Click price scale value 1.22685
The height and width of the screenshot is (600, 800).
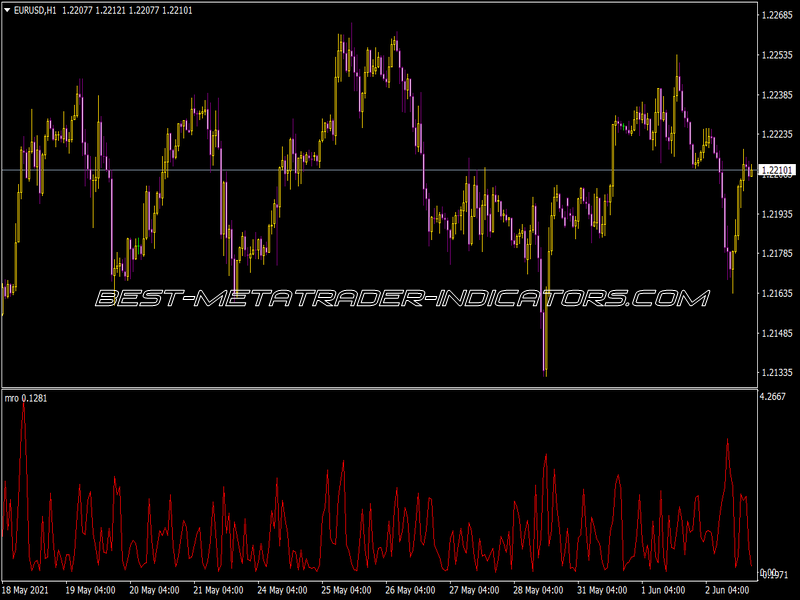(x=777, y=15)
